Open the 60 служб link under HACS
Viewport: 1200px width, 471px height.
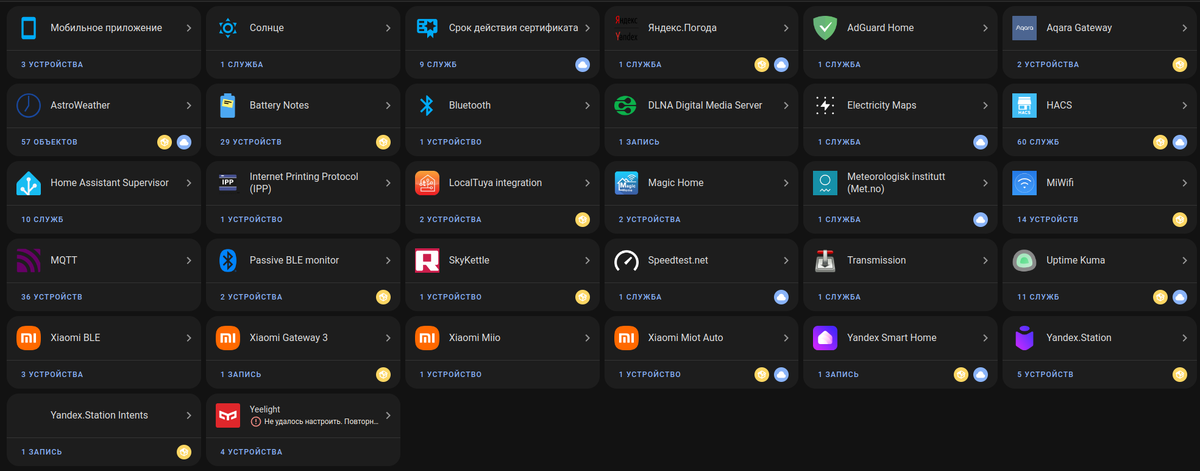[x=1038, y=142]
